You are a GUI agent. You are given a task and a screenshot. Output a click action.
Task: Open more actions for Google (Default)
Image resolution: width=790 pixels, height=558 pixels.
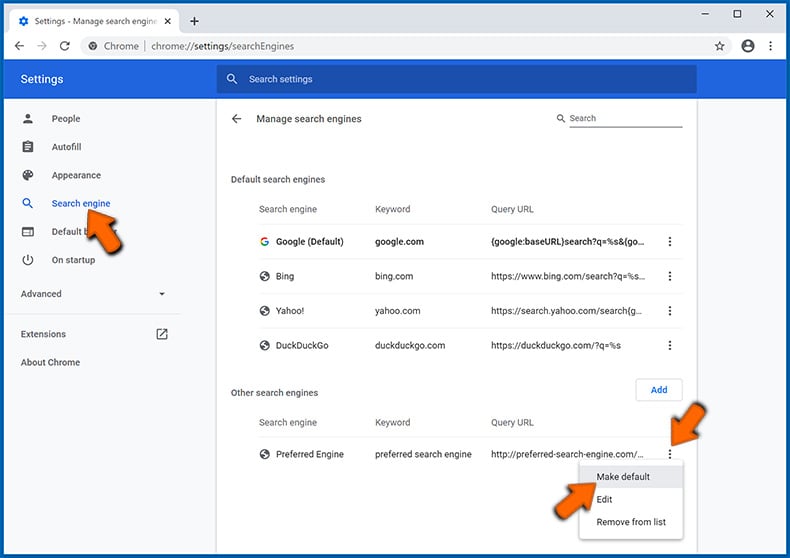coord(670,242)
